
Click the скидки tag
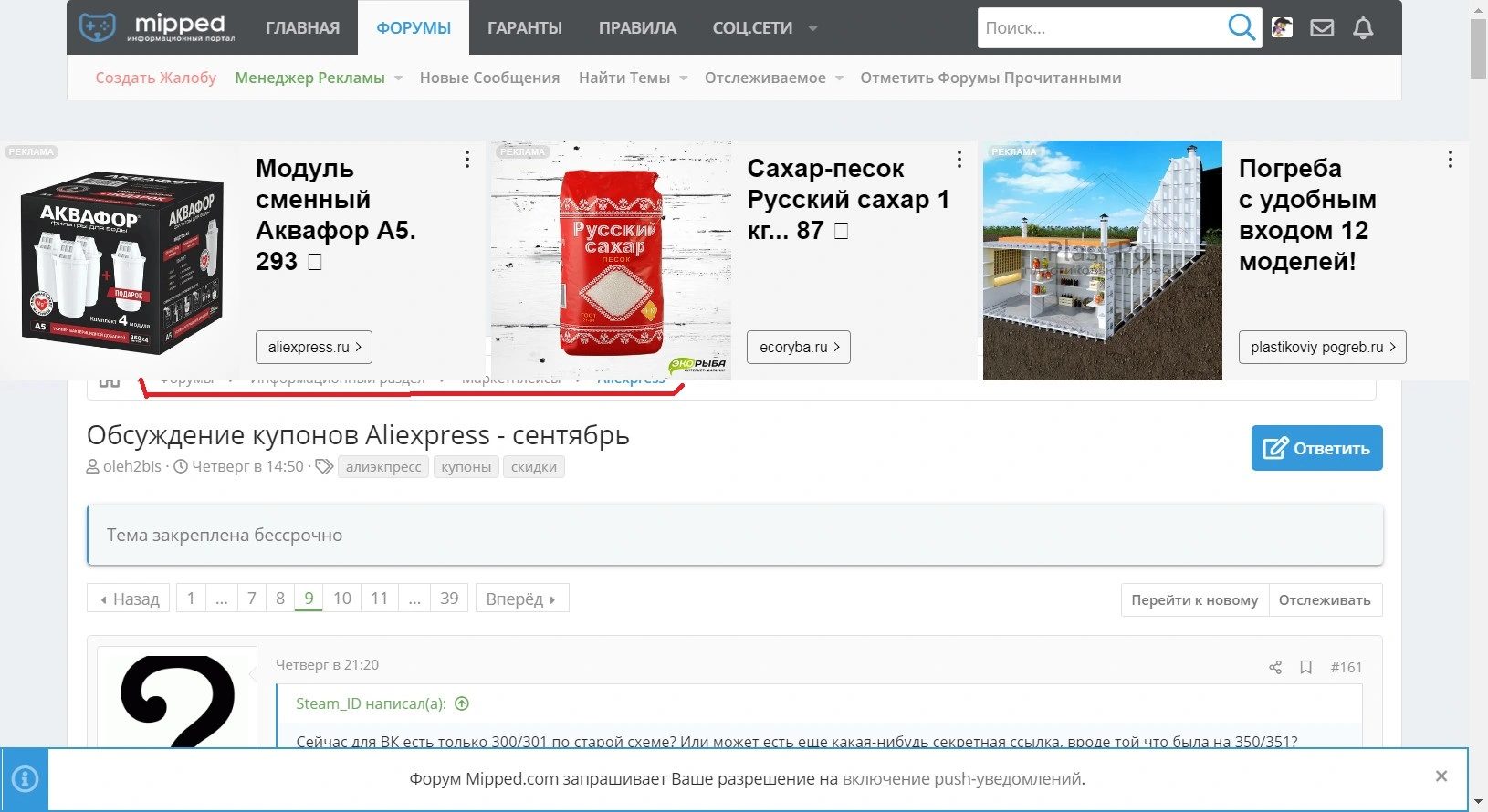tap(534, 467)
